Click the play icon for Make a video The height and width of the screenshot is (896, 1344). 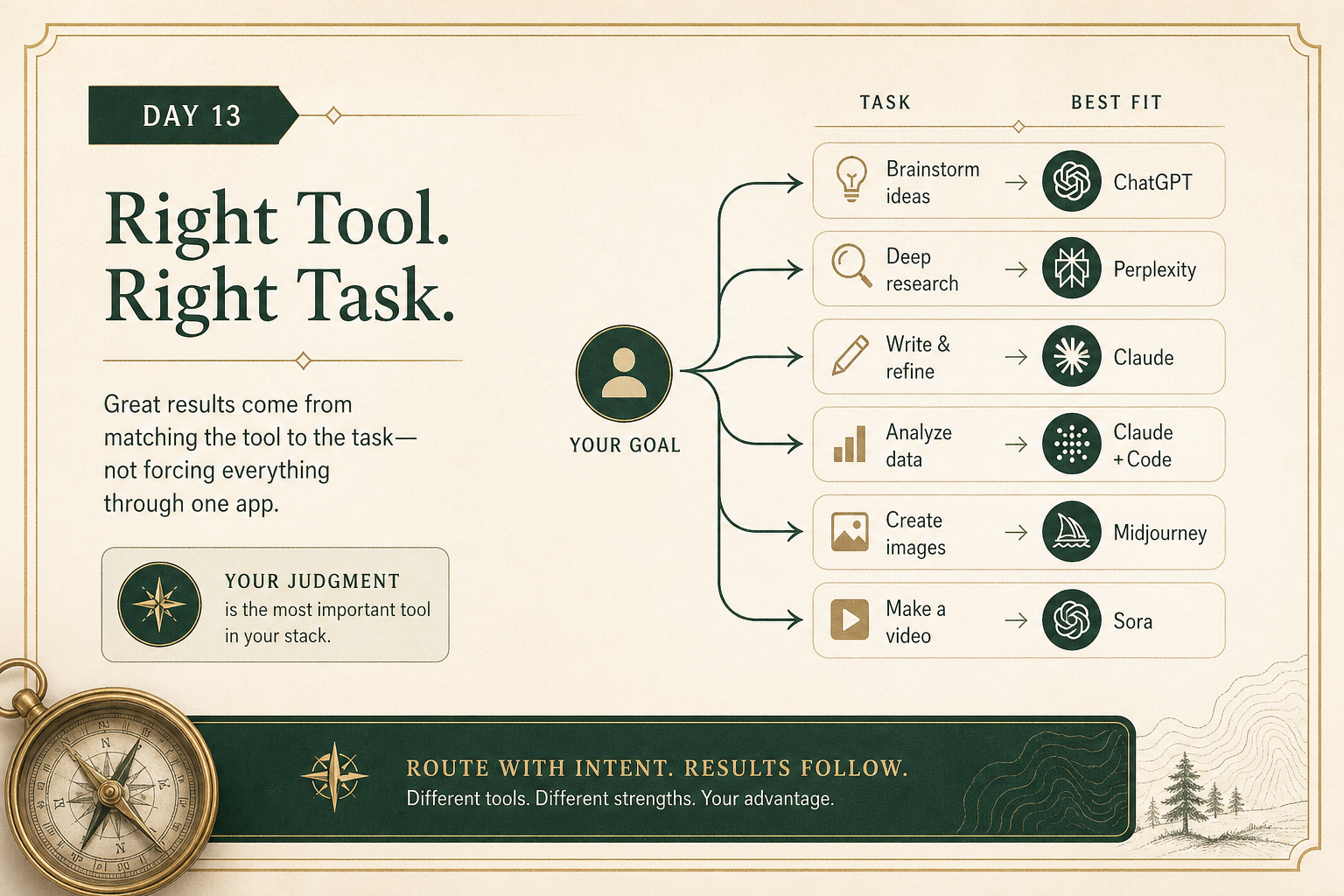click(850, 619)
